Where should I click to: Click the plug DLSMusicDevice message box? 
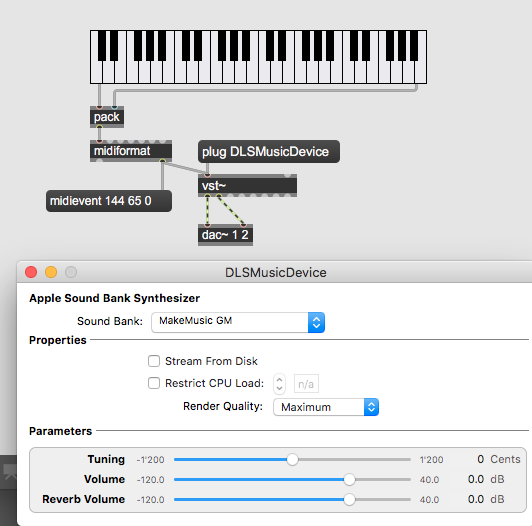click(269, 152)
